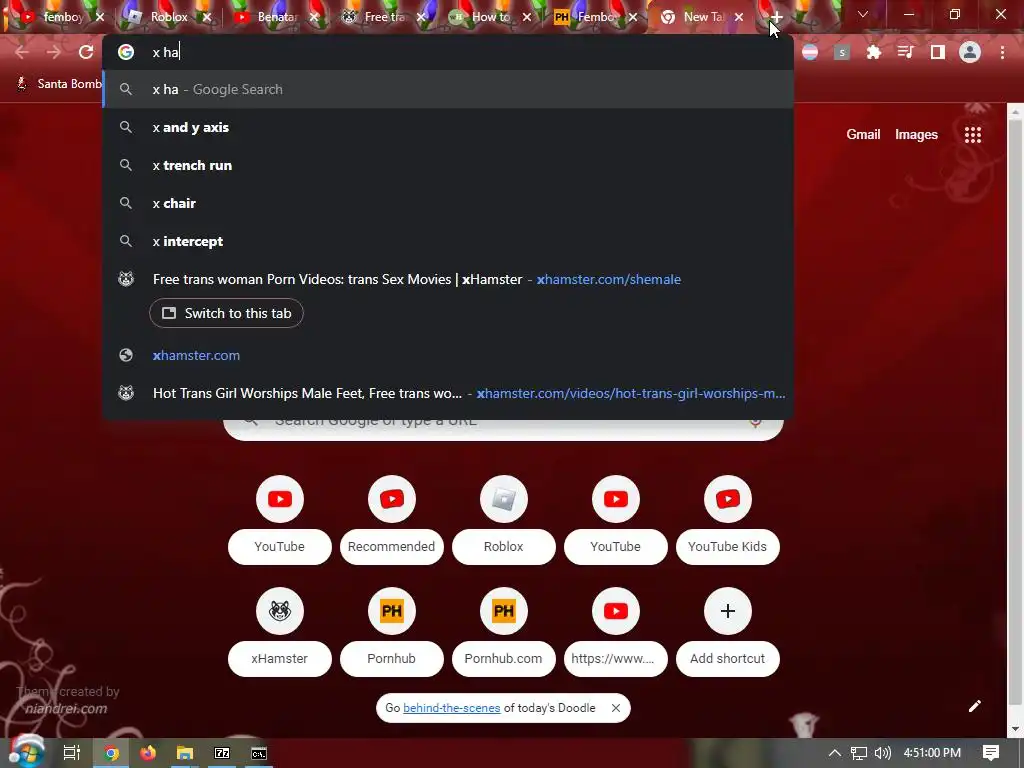Reload the page with the refresh icon

click(86, 52)
